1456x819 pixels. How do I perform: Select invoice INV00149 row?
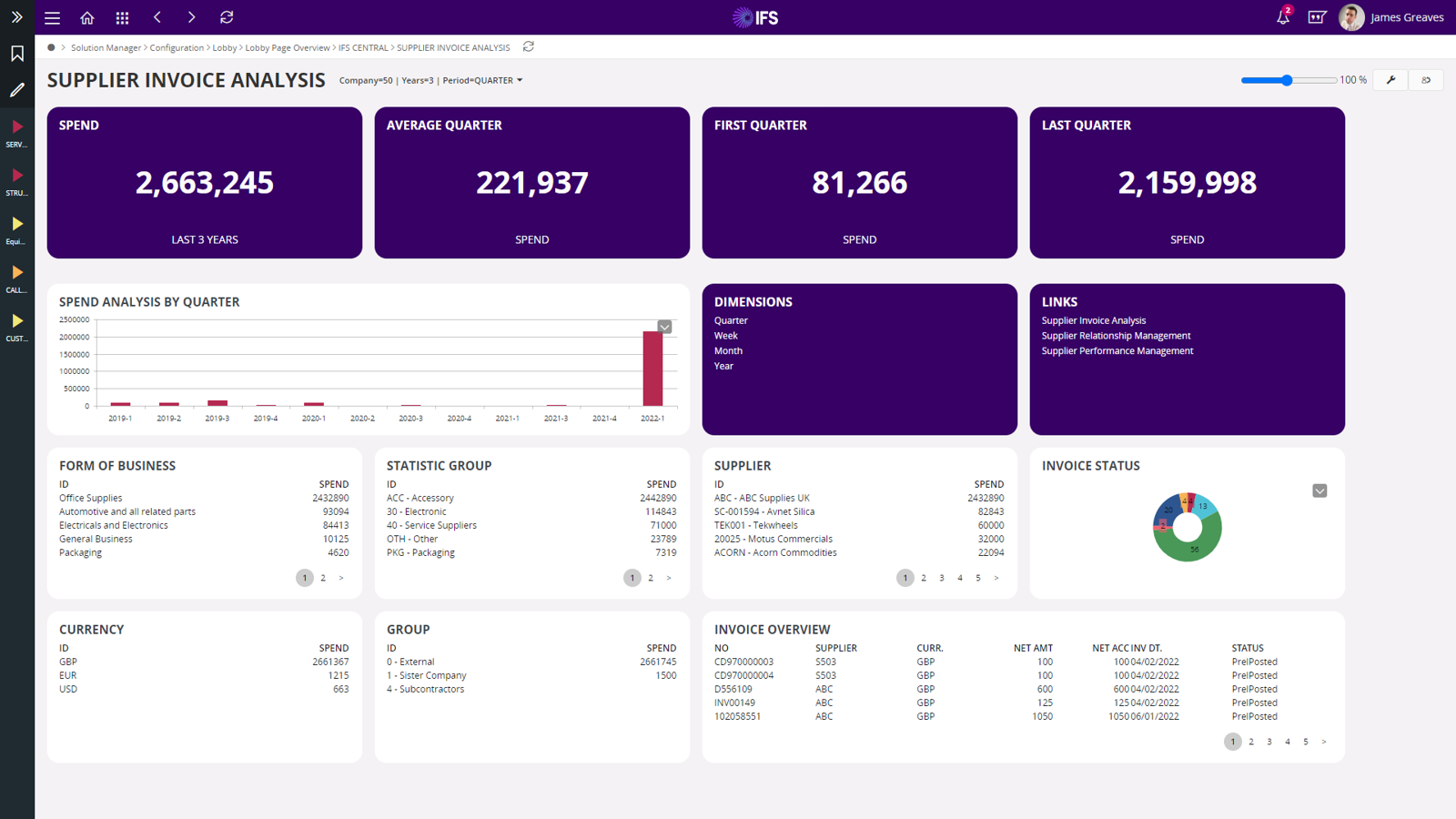[1023, 703]
